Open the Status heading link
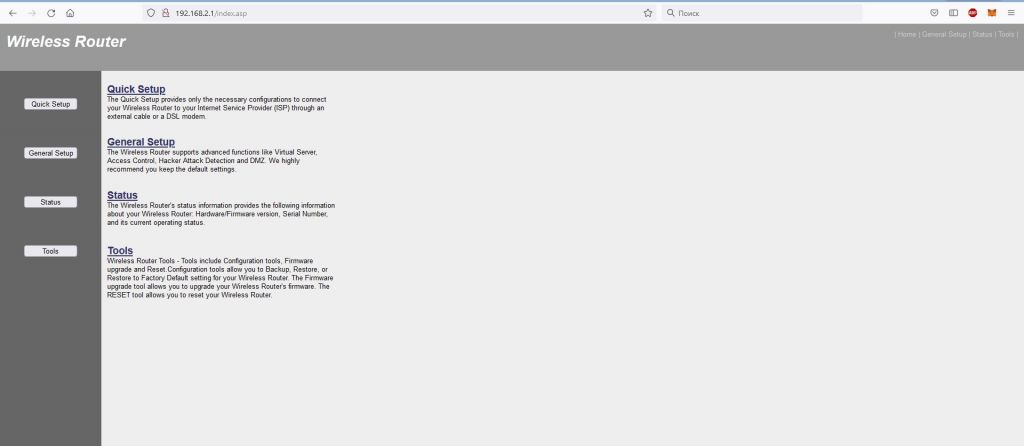 point(122,195)
